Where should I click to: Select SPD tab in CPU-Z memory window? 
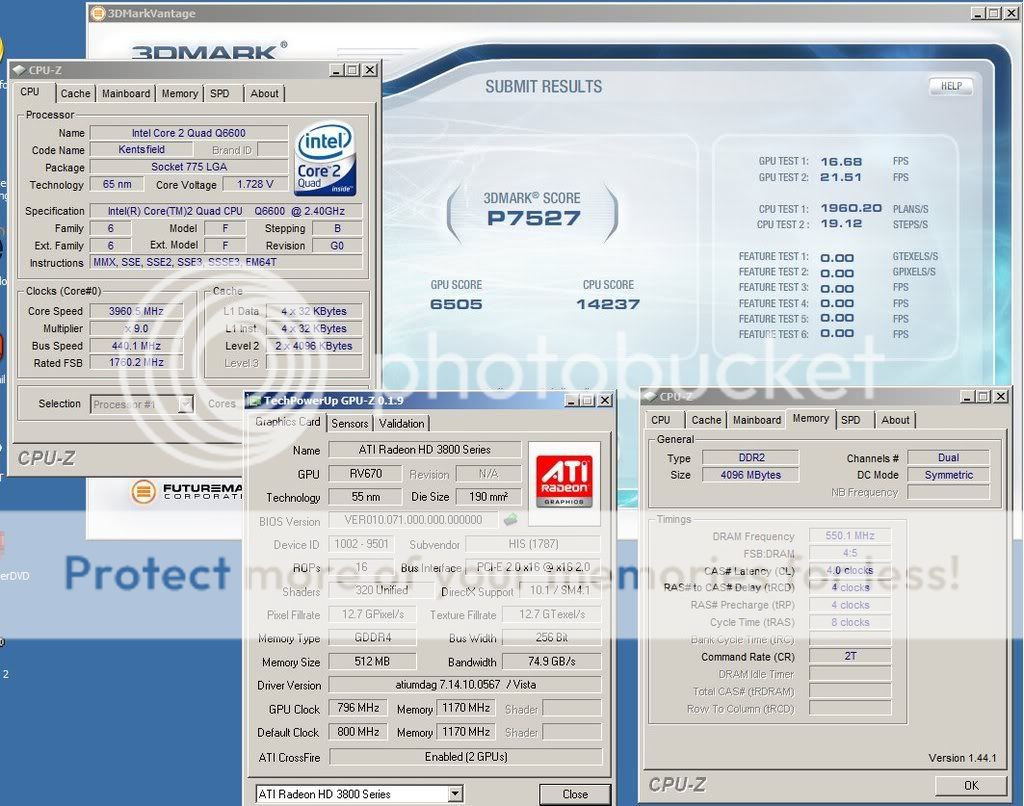[850, 420]
